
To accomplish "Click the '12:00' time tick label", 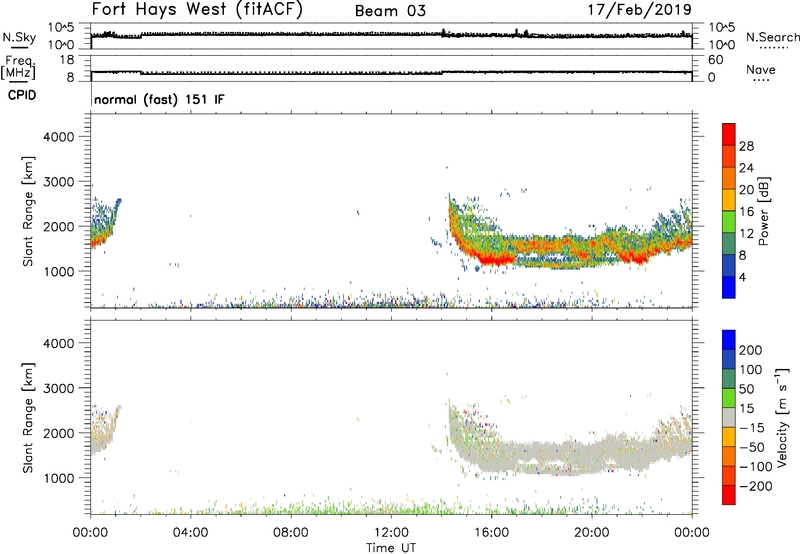I will 391,533.
